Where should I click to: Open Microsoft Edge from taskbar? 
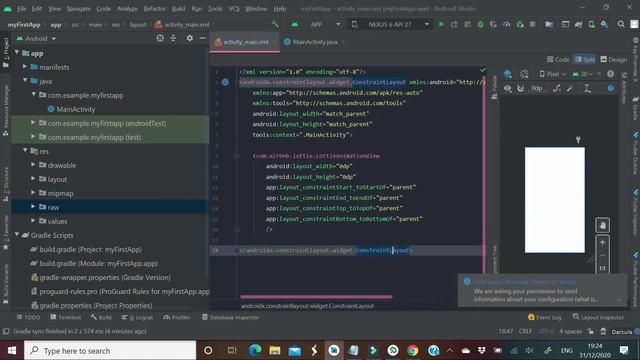pyautogui.click(x=255, y=350)
